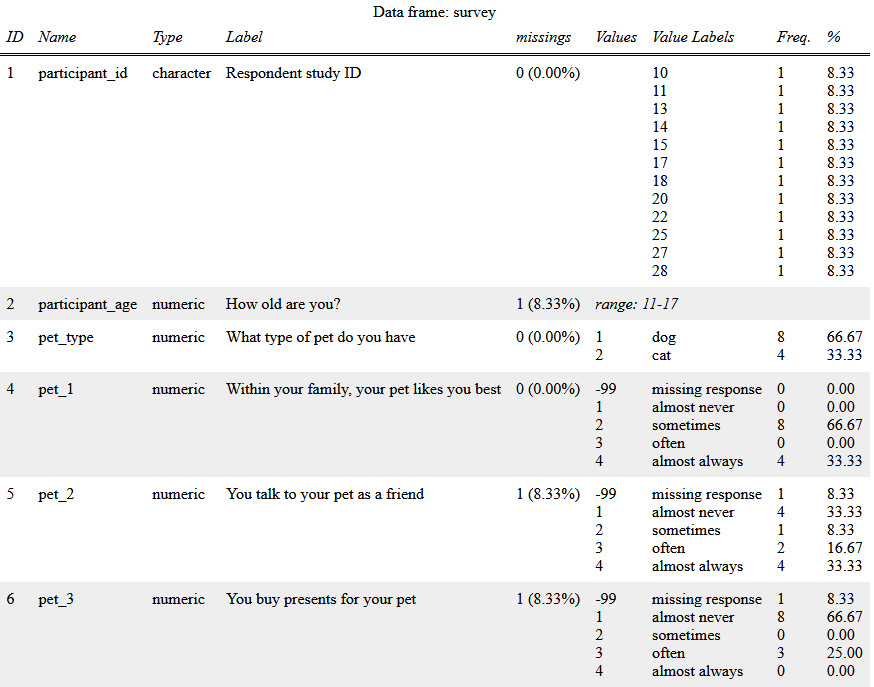The image size is (874, 687).
Task: Click the "dog" value label
Action: coord(663,337)
